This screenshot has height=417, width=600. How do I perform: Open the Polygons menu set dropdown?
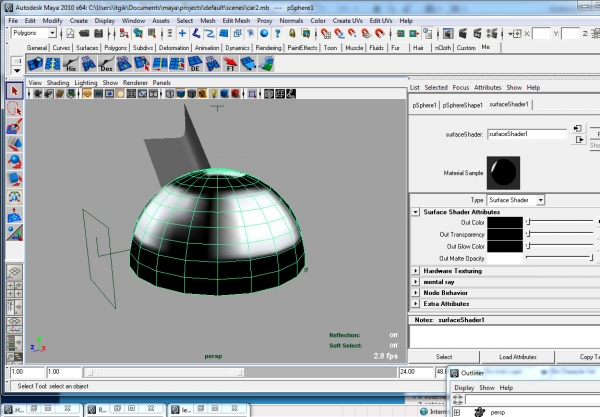tap(52, 33)
